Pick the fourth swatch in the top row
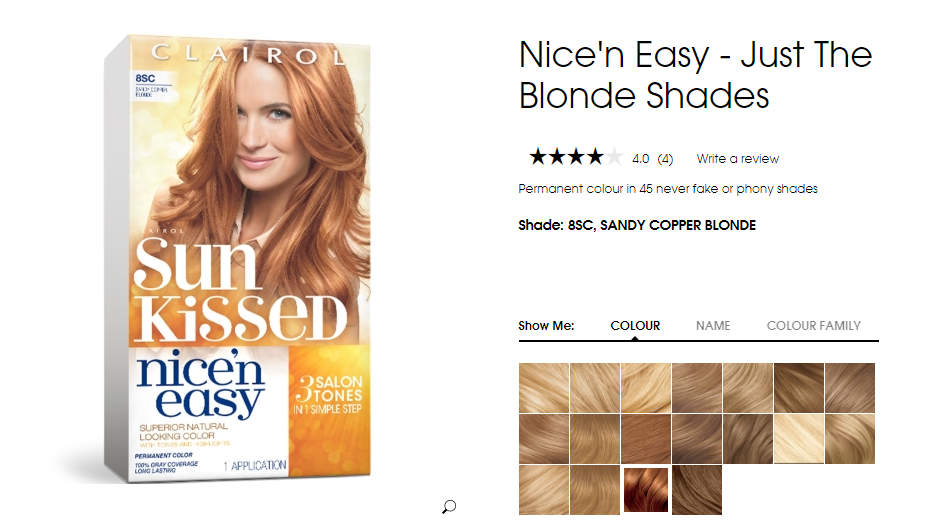The width and height of the screenshot is (937, 526). coord(697,388)
